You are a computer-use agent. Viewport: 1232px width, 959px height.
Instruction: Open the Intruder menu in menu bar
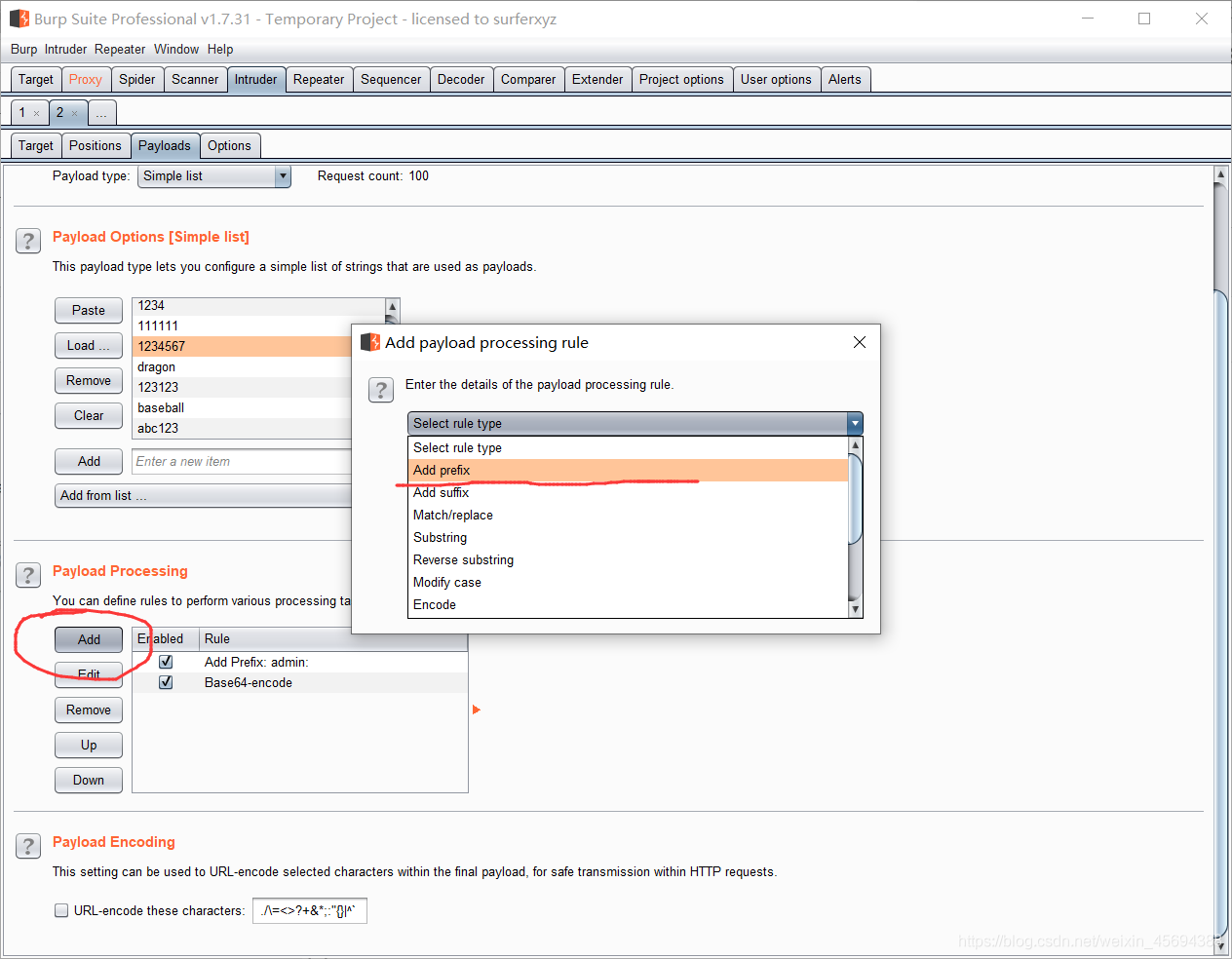coord(65,49)
